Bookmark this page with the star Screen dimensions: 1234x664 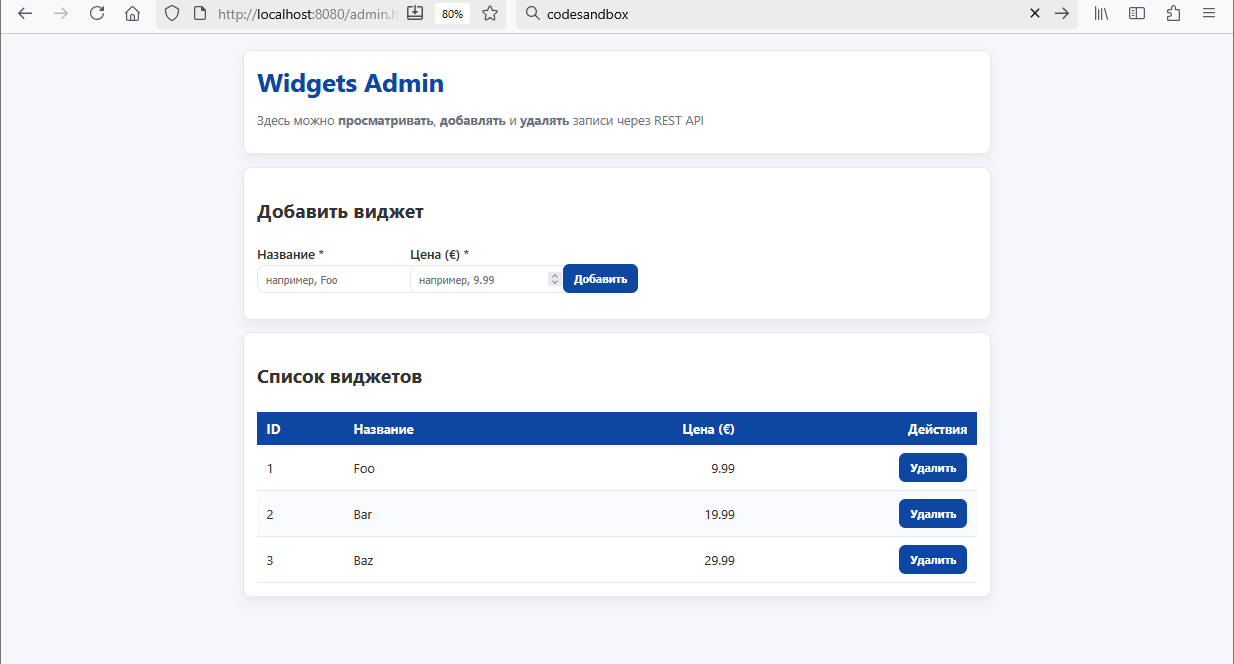(x=490, y=14)
